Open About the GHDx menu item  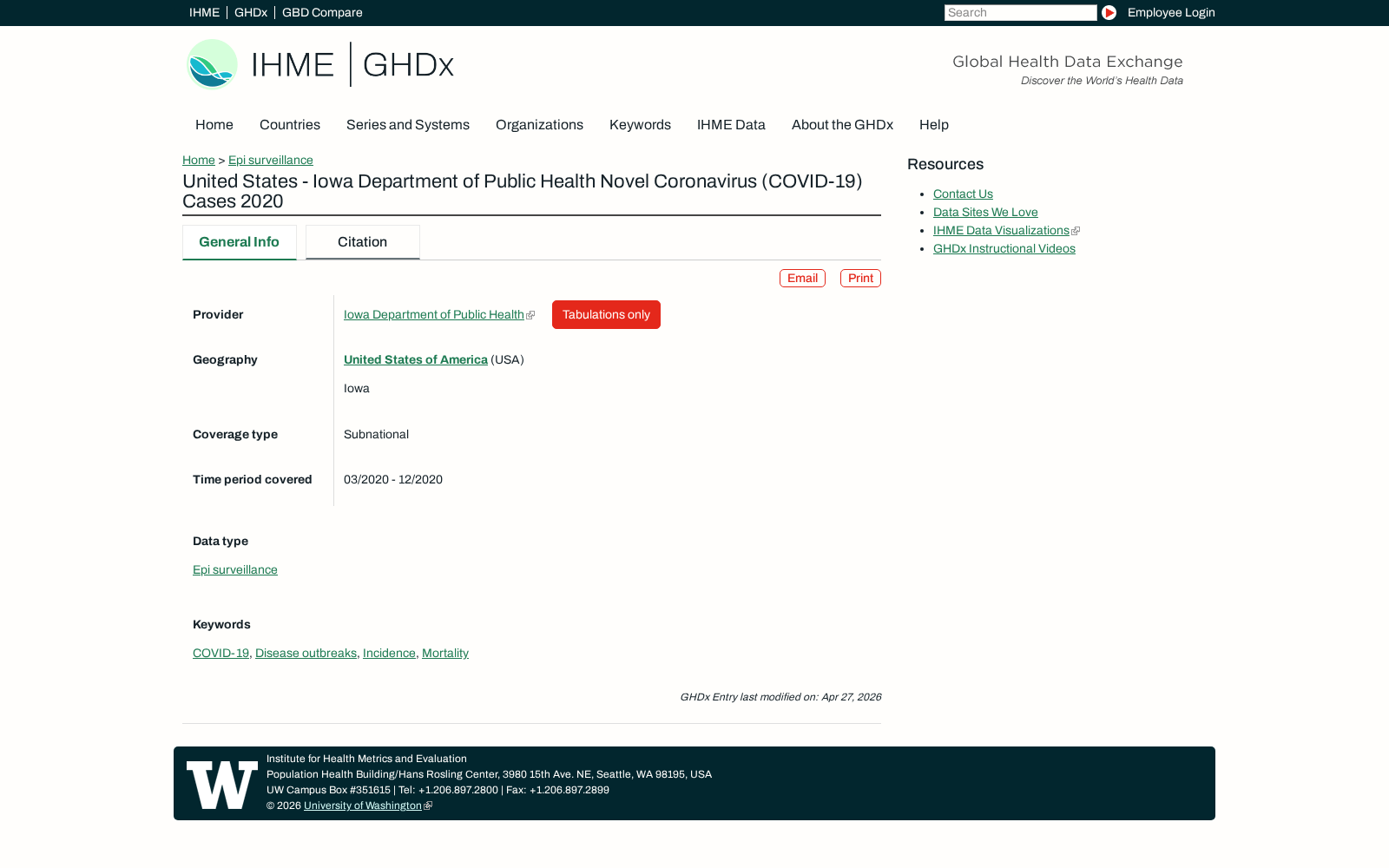point(842,125)
